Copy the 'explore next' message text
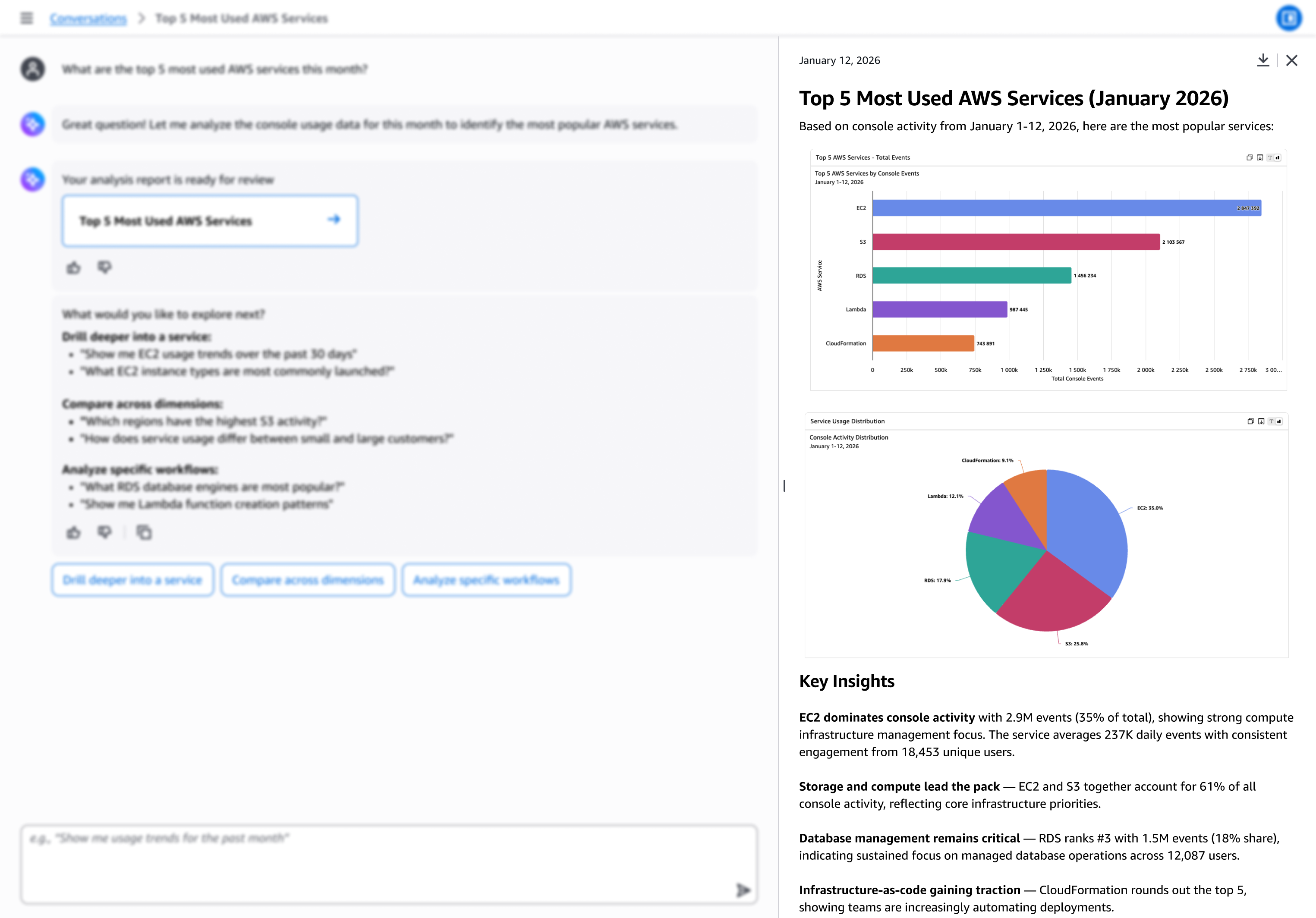1316x918 pixels. pyautogui.click(x=144, y=533)
